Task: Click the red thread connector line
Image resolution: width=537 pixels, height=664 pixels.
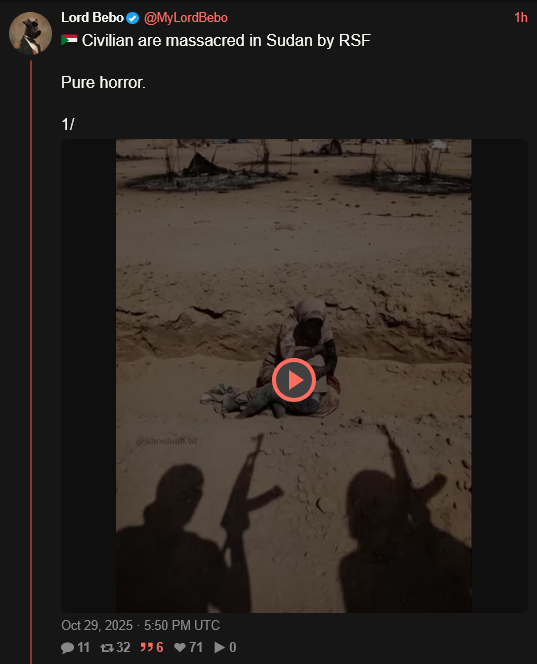Action: (30, 362)
